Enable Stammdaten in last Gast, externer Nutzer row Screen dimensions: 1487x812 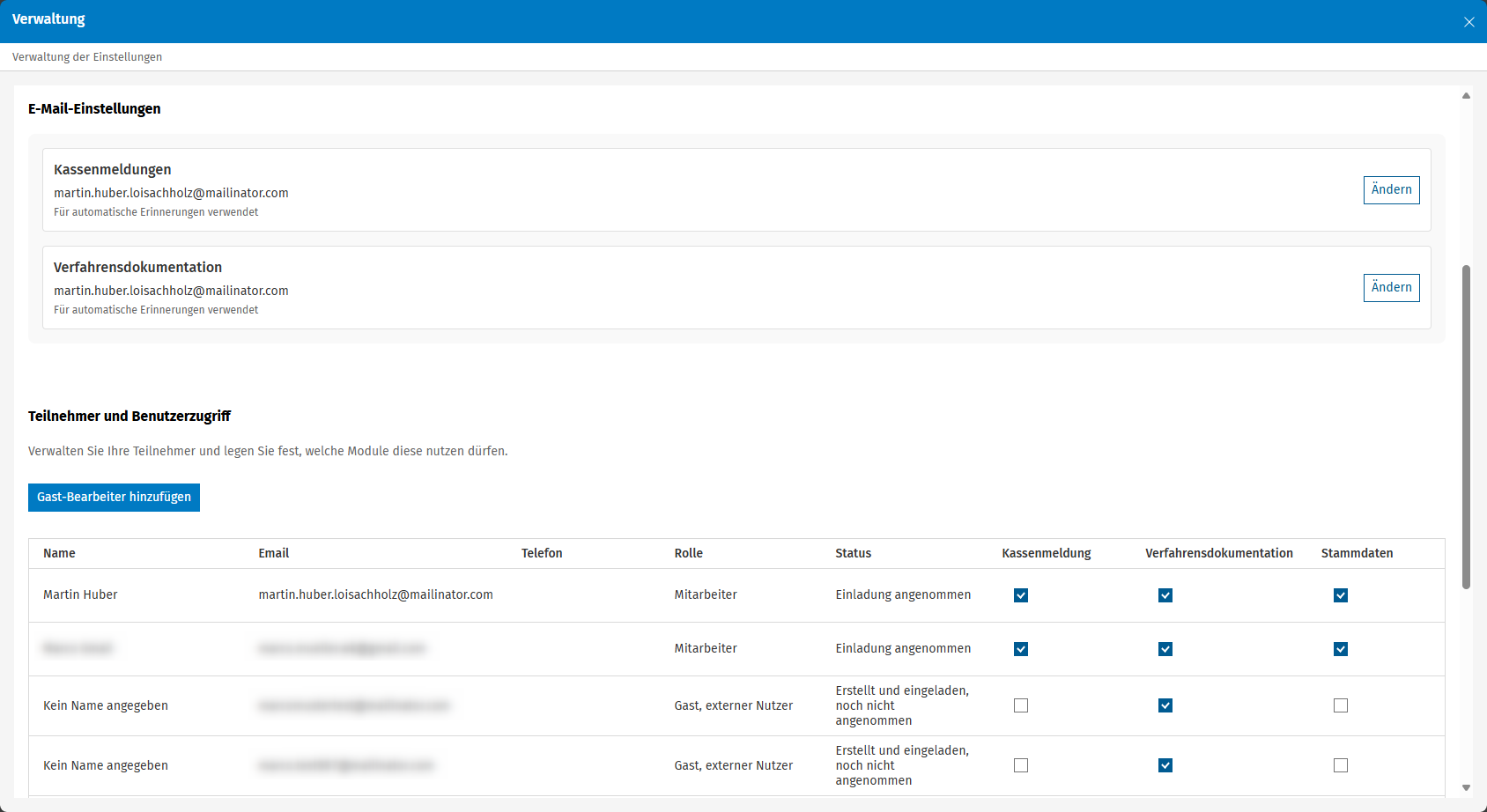tap(1341, 765)
